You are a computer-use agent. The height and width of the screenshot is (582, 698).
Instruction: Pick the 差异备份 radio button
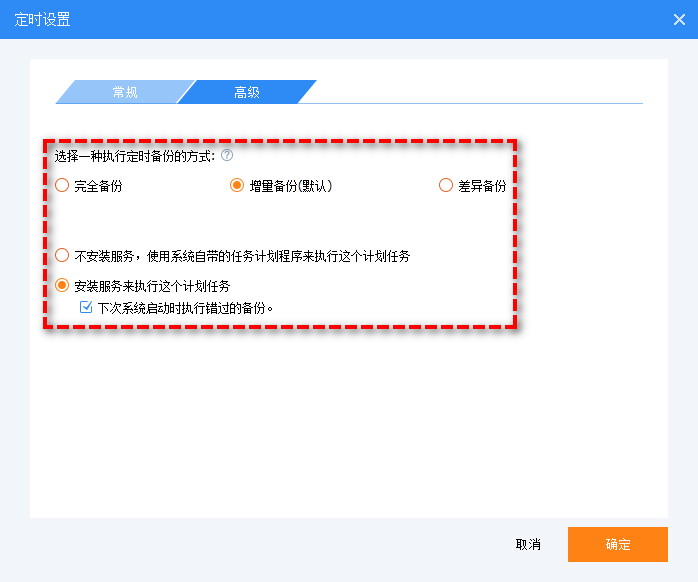pyautogui.click(x=446, y=185)
